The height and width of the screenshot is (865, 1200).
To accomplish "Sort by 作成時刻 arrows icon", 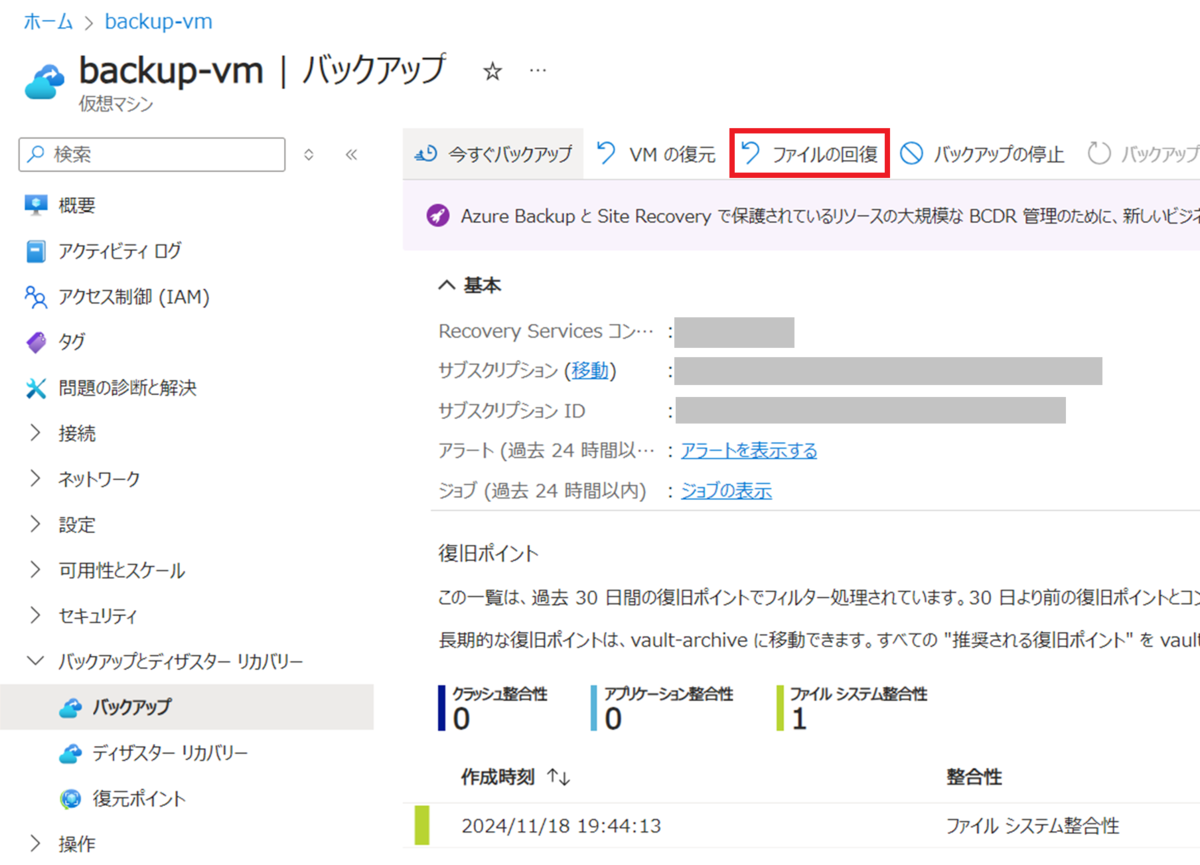I will (559, 777).
